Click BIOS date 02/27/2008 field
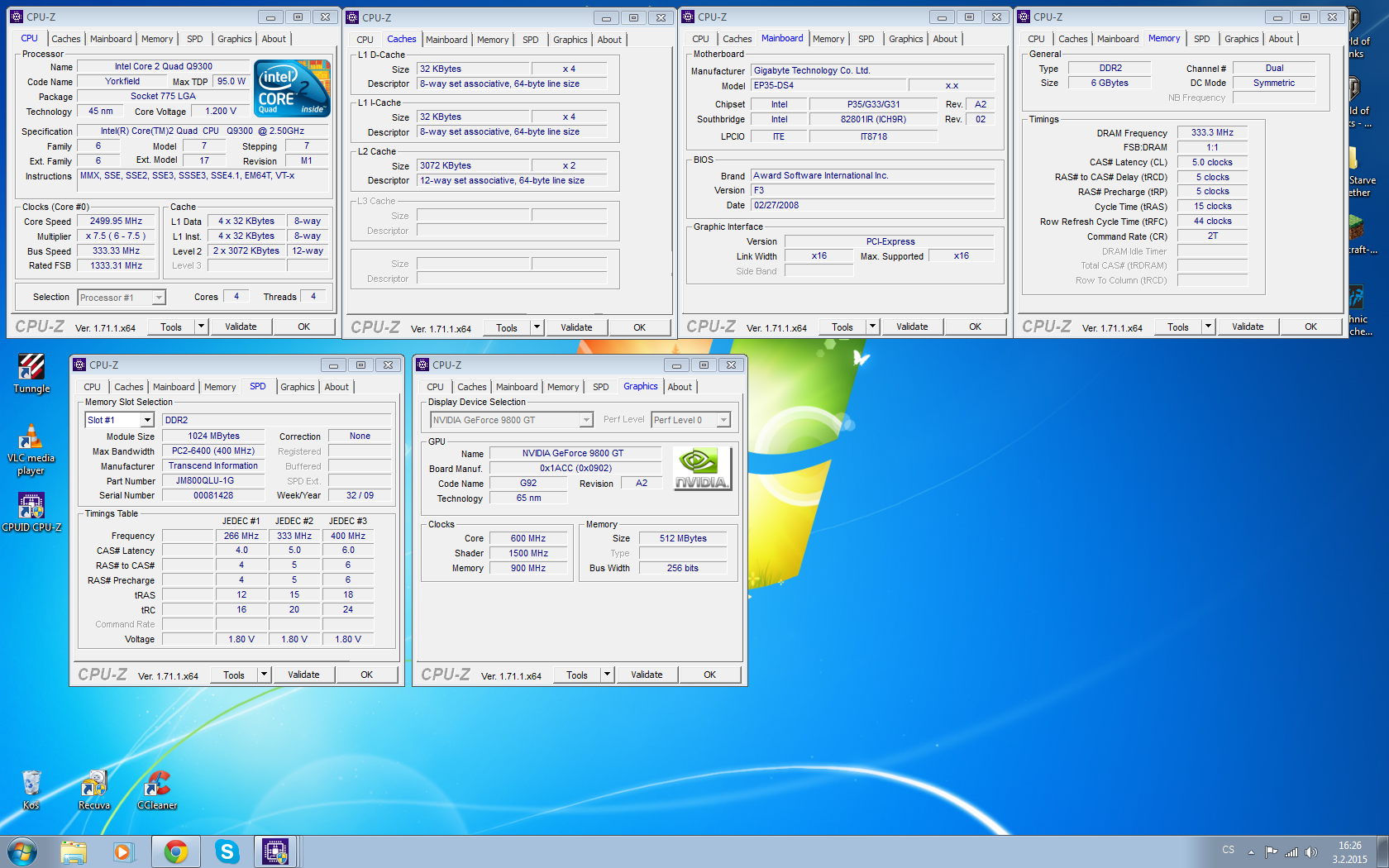1389x868 pixels. click(872, 205)
